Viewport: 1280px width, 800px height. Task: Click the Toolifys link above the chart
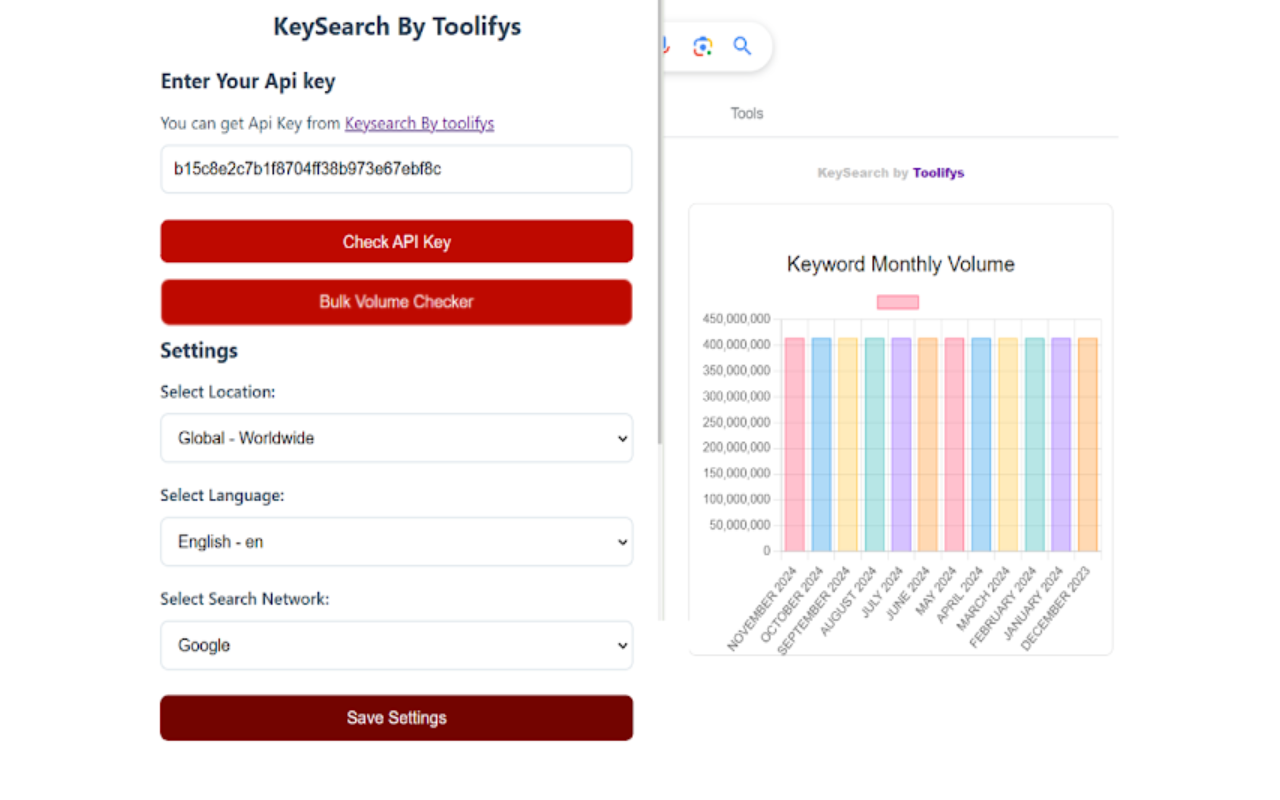click(x=938, y=173)
